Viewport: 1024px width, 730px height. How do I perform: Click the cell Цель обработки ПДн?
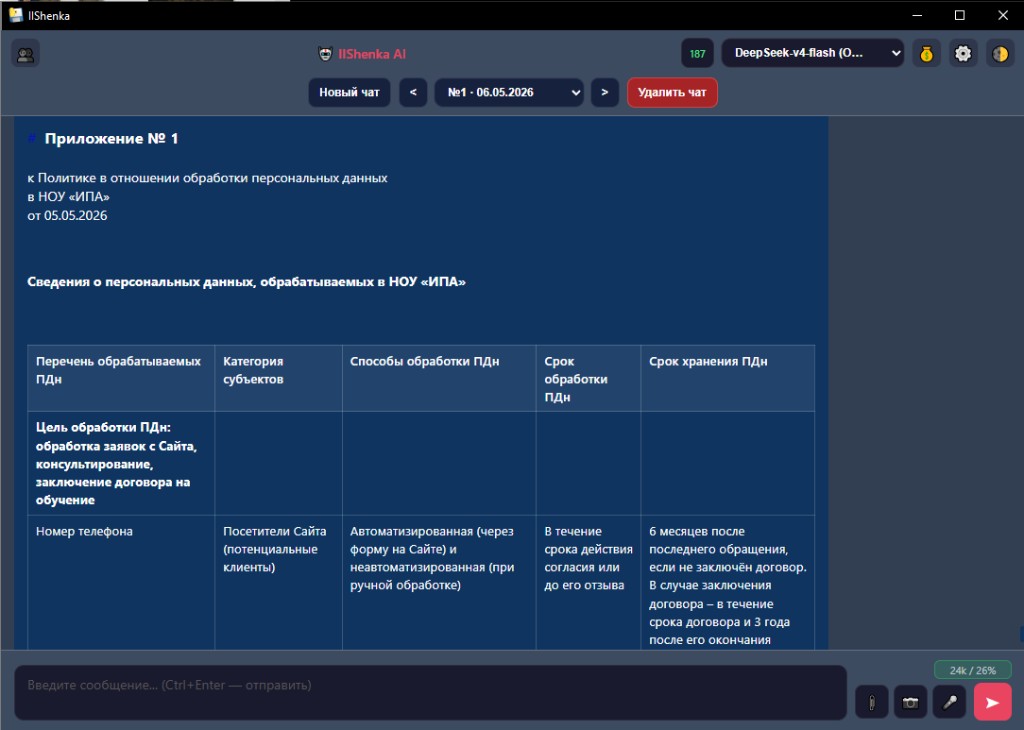point(121,464)
